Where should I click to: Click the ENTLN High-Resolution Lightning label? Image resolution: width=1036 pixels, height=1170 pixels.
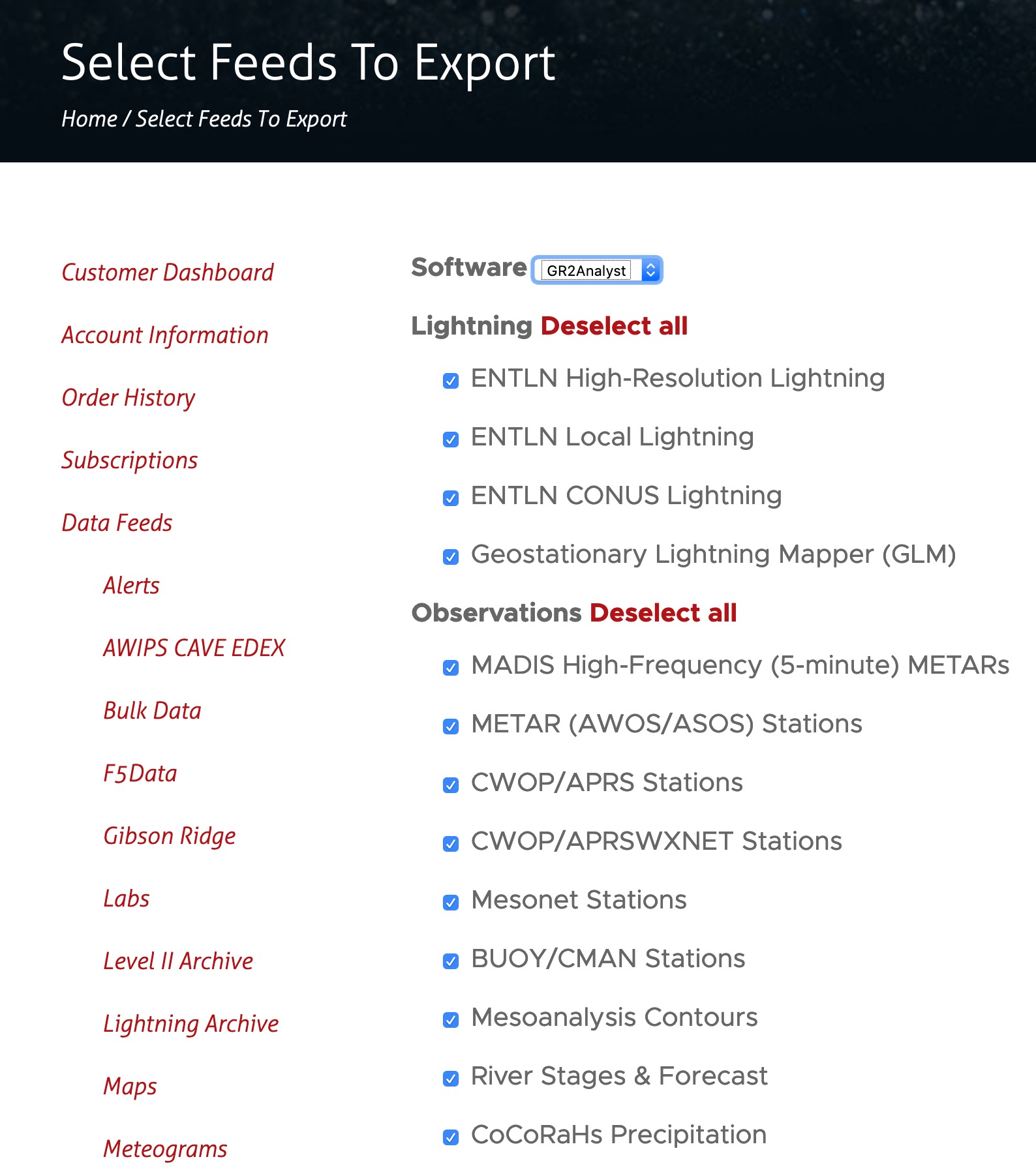[678, 378]
